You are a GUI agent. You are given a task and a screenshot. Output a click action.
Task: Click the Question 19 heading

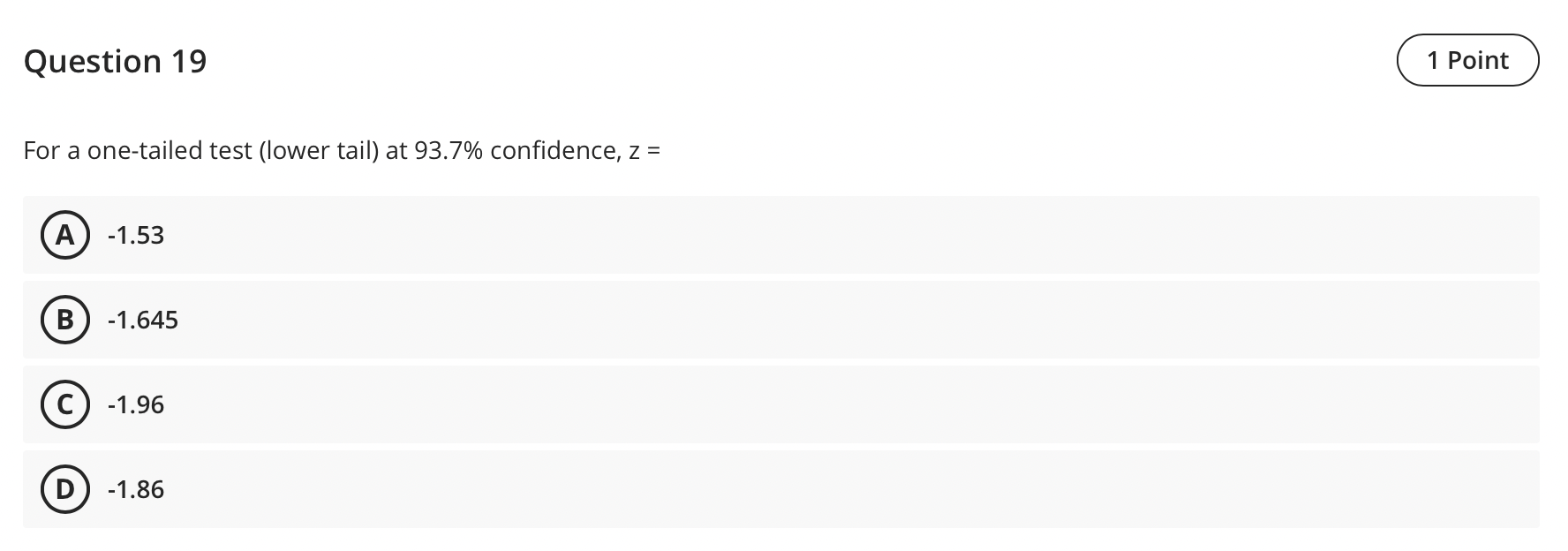(x=116, y=60)
